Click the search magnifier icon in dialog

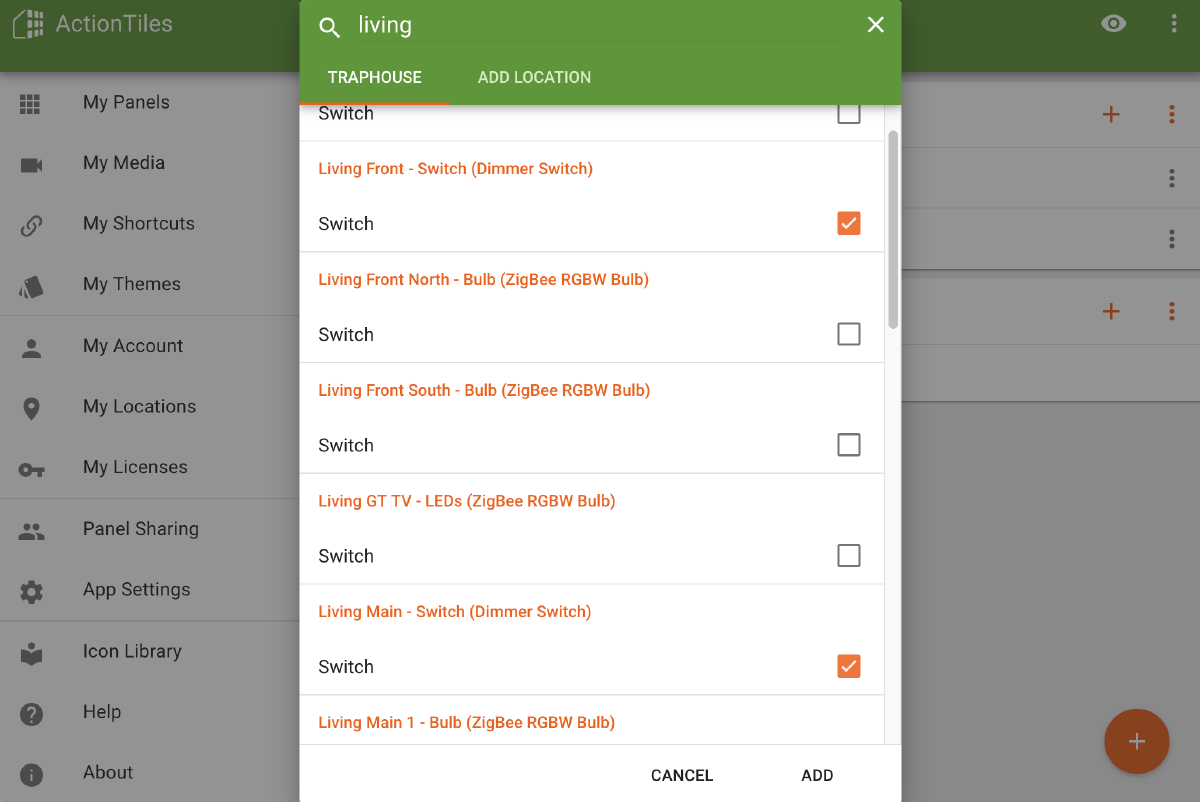click(330, 27)
